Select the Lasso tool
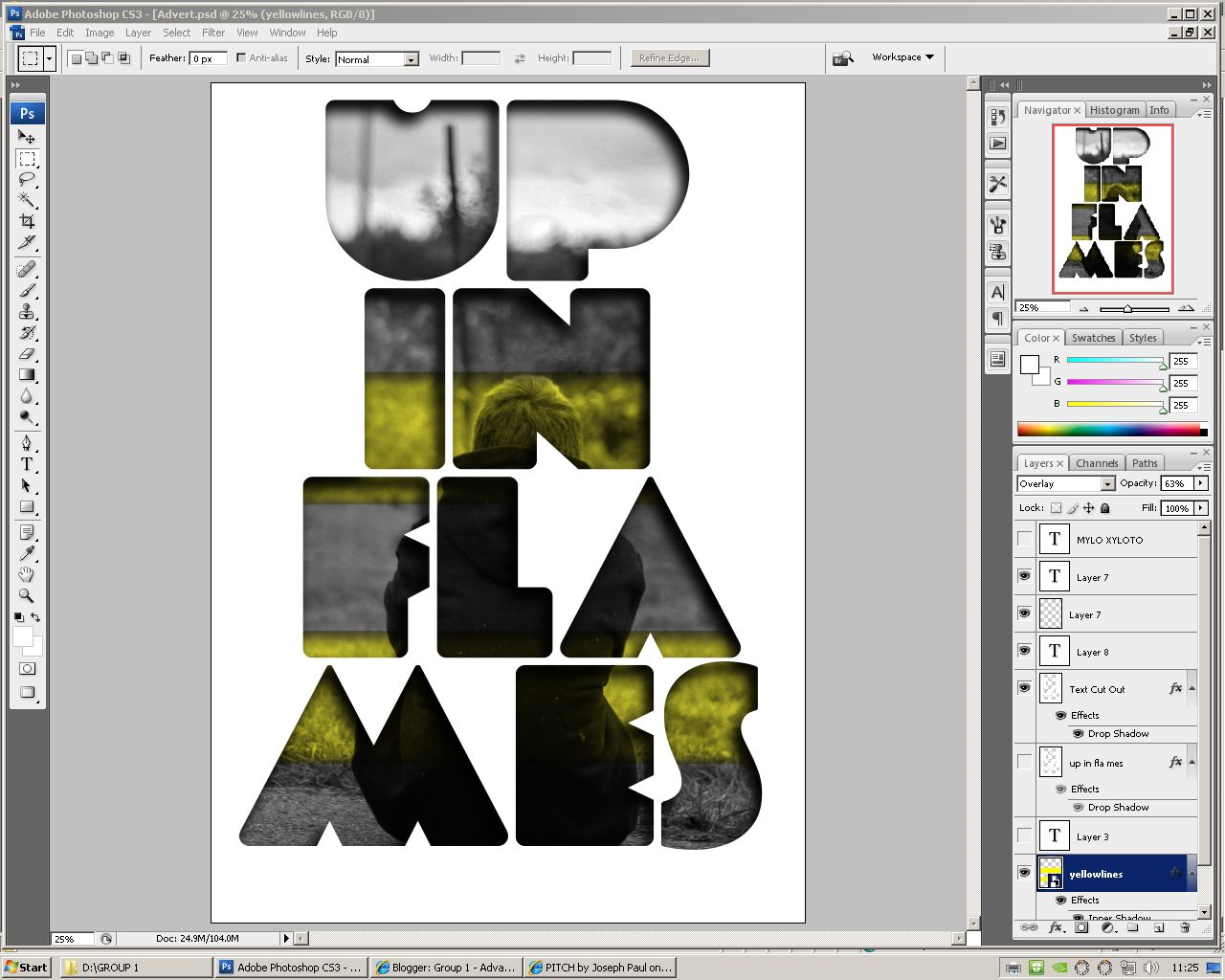The height and width of the screenshot is (980, 1225). [27, 179]
